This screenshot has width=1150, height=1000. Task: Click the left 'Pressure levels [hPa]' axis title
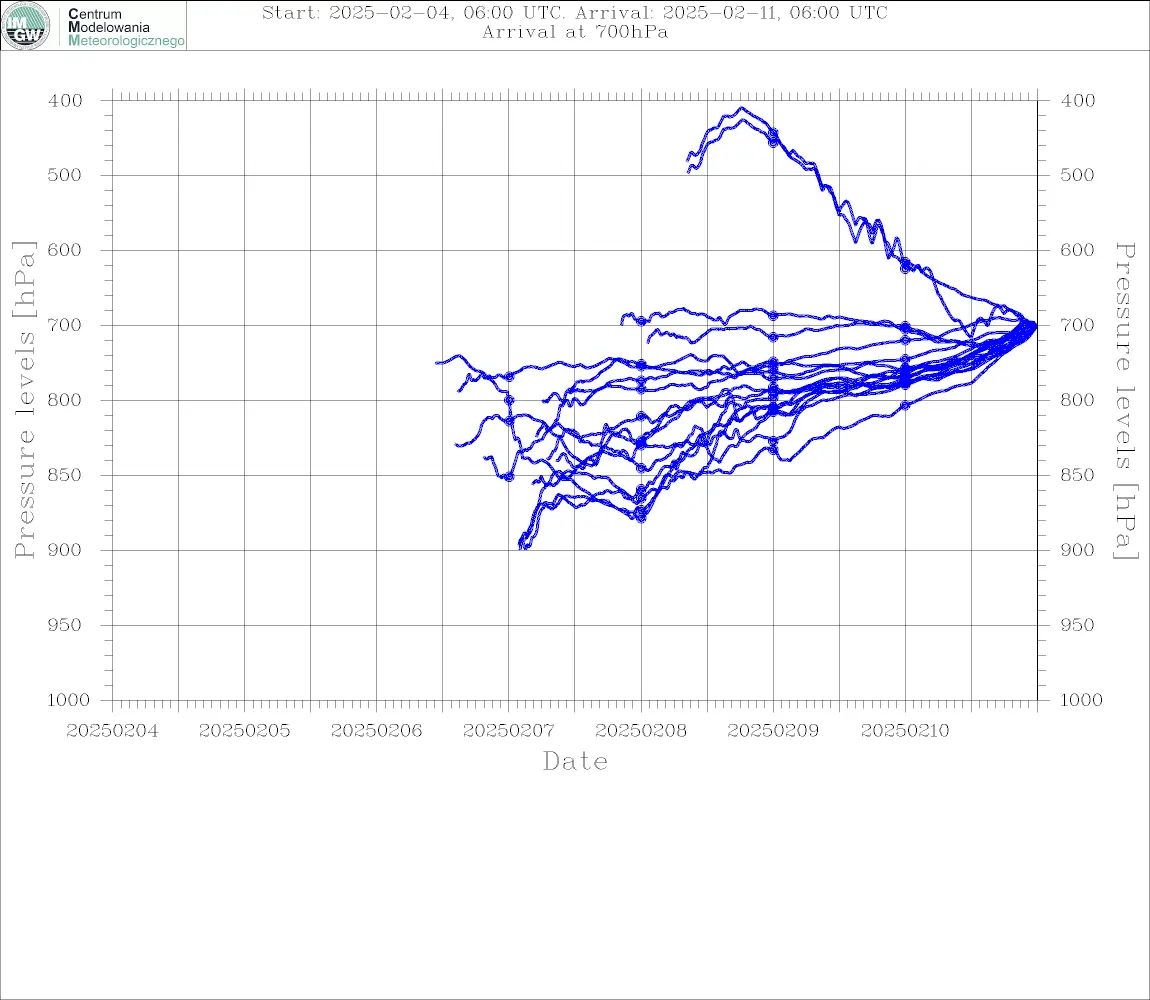[24, 400]
